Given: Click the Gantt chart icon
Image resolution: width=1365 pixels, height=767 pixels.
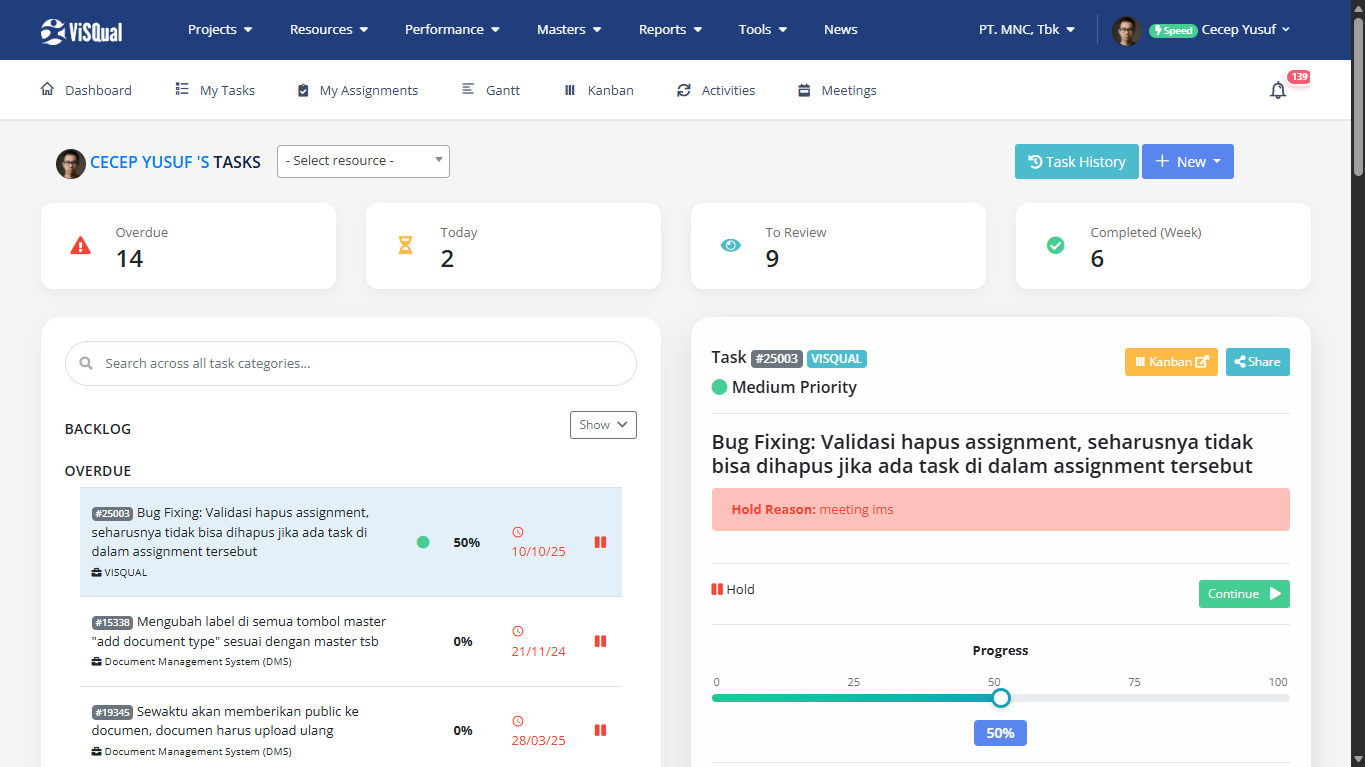Looking at the screenshot, I should (468, 89).
